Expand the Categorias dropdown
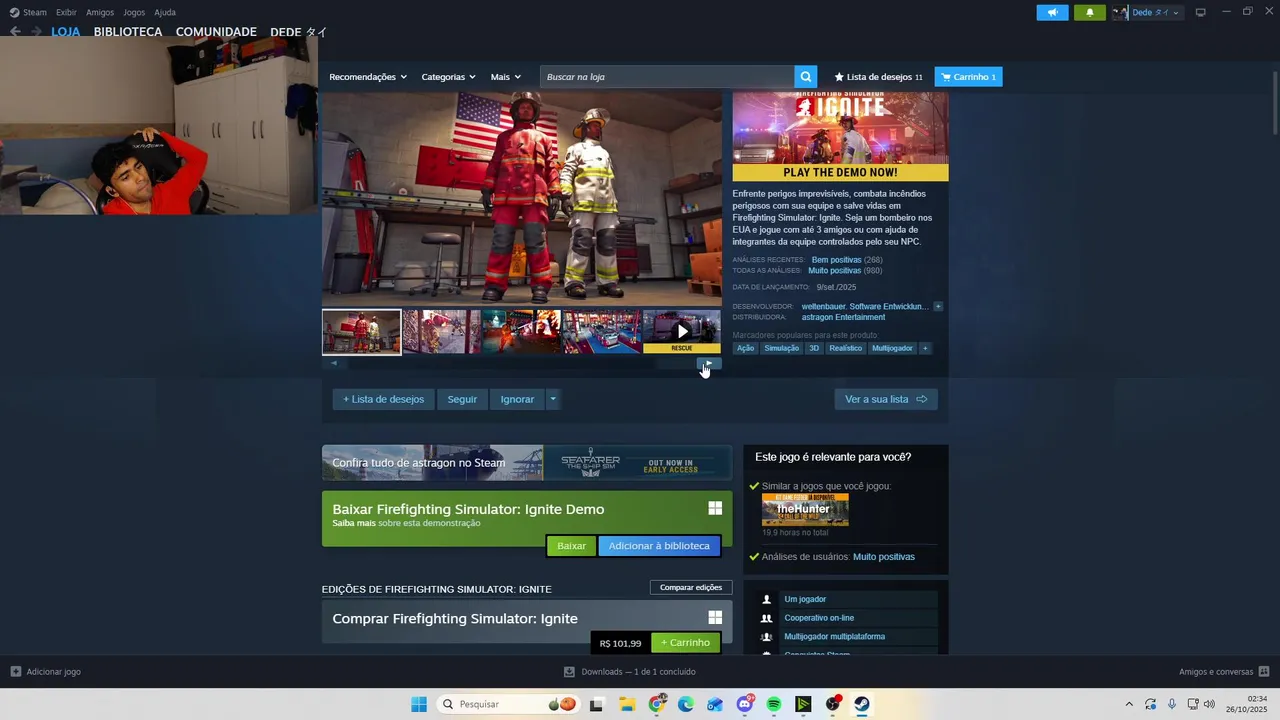The width and height of the screenshot is (1280, 720). (449, 77)
